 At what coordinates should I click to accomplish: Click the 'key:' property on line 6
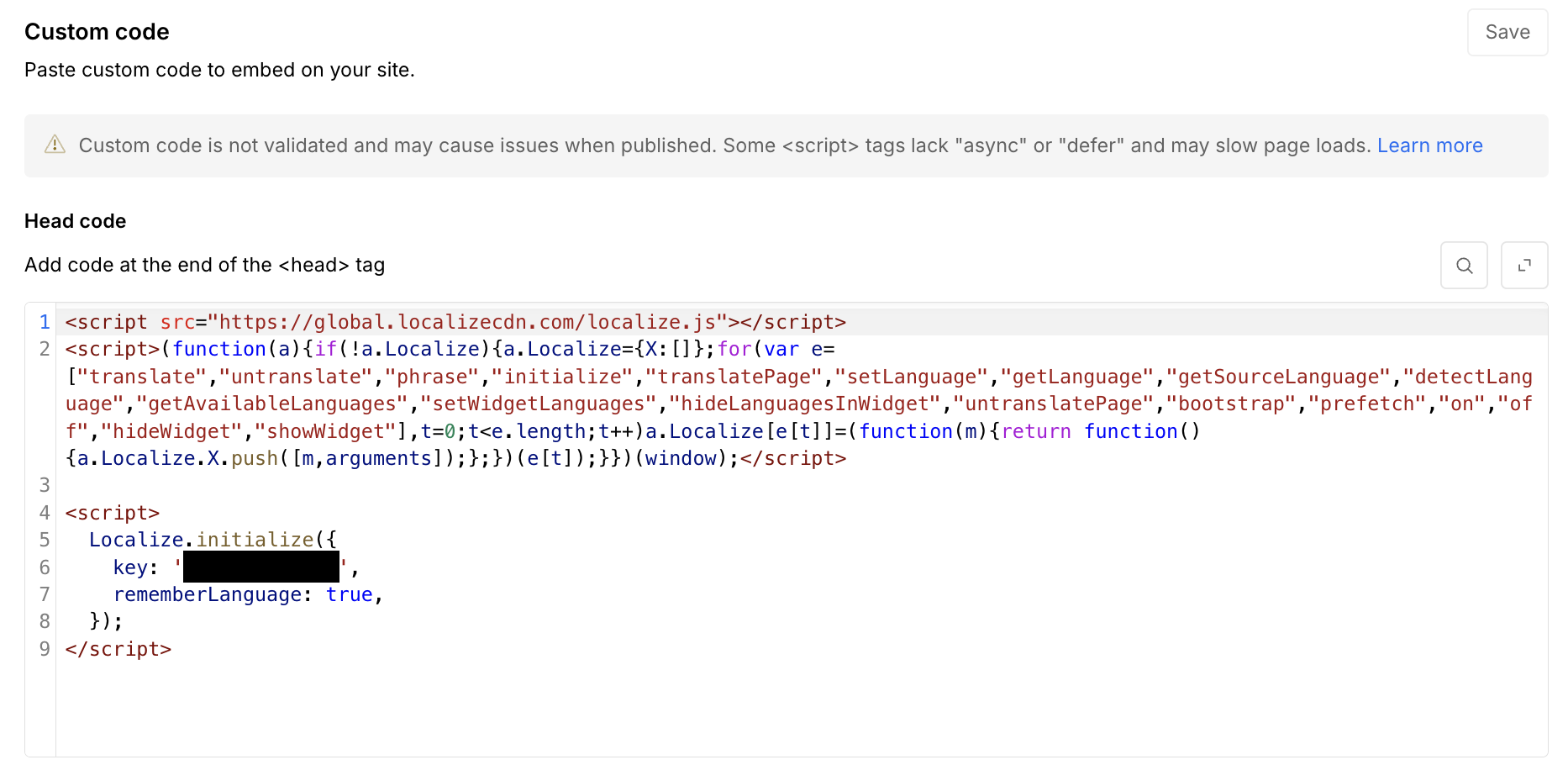tap(135, 567)
